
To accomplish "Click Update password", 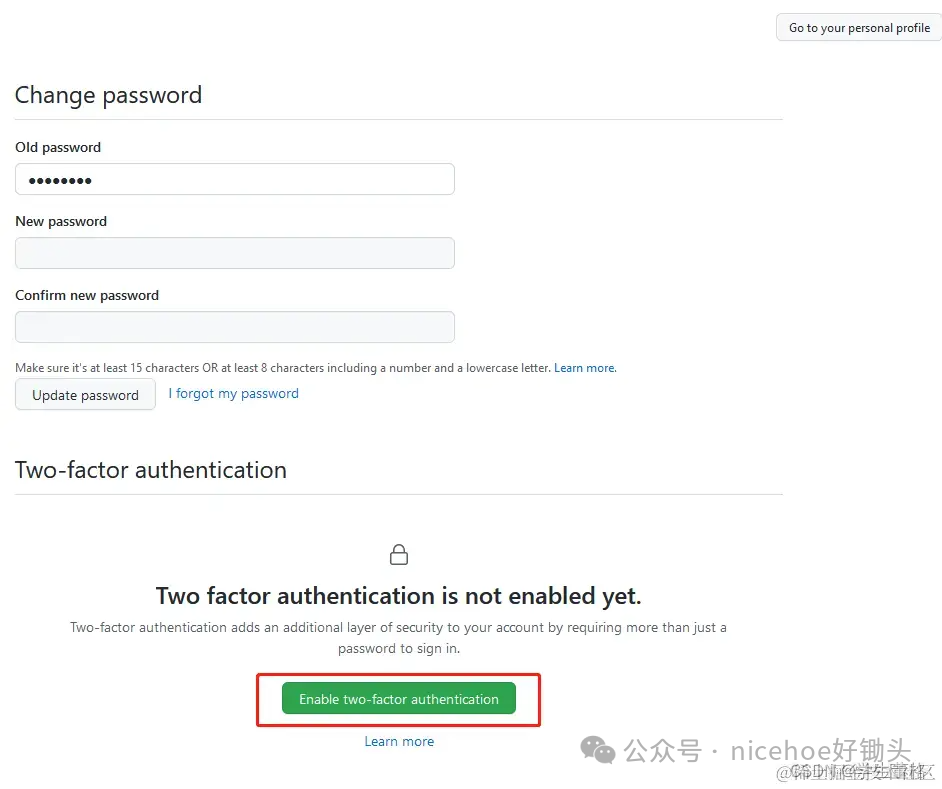I will tap(85, 394).
